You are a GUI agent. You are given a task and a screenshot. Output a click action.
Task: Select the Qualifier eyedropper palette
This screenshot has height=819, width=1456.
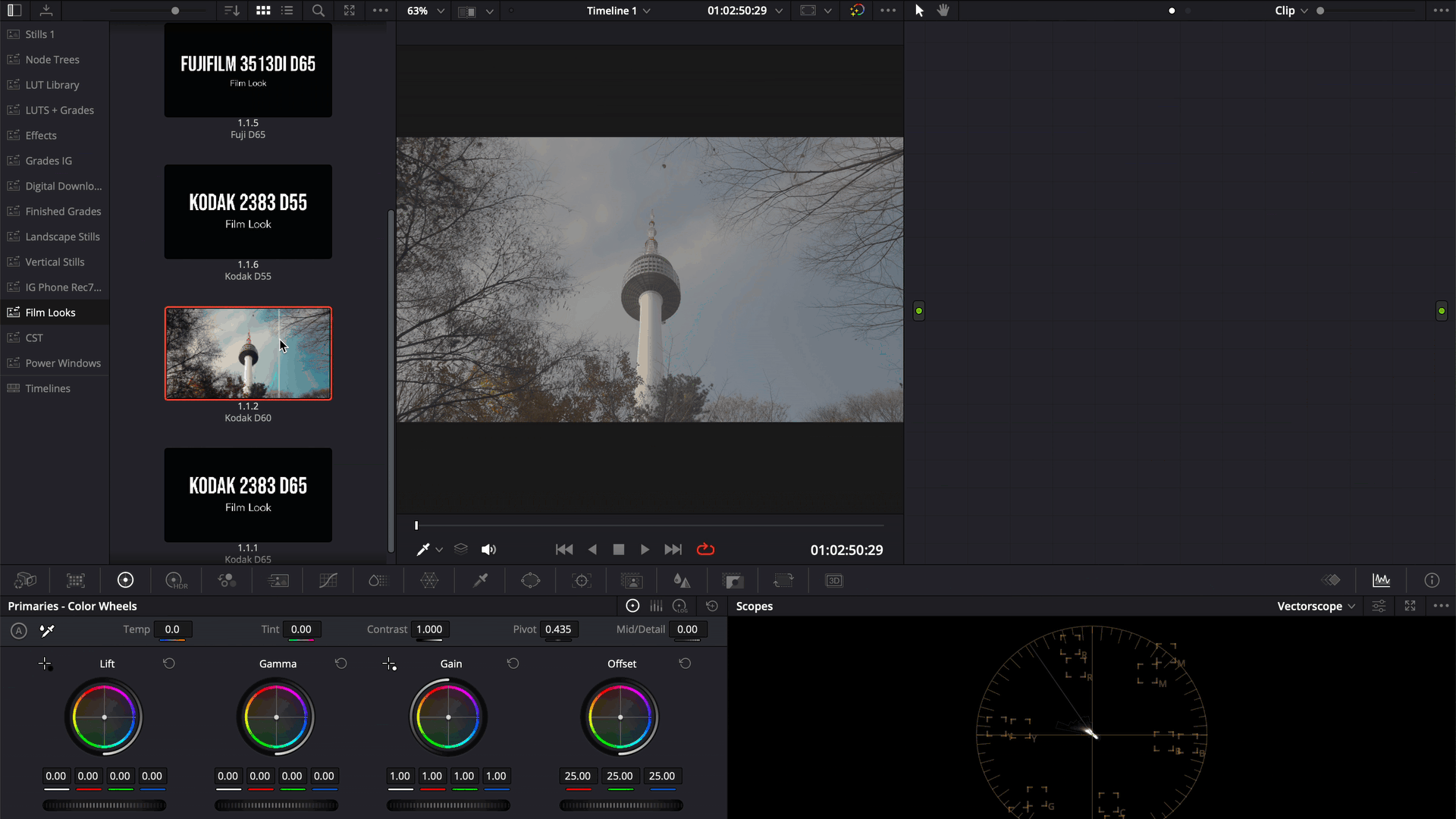480,581
